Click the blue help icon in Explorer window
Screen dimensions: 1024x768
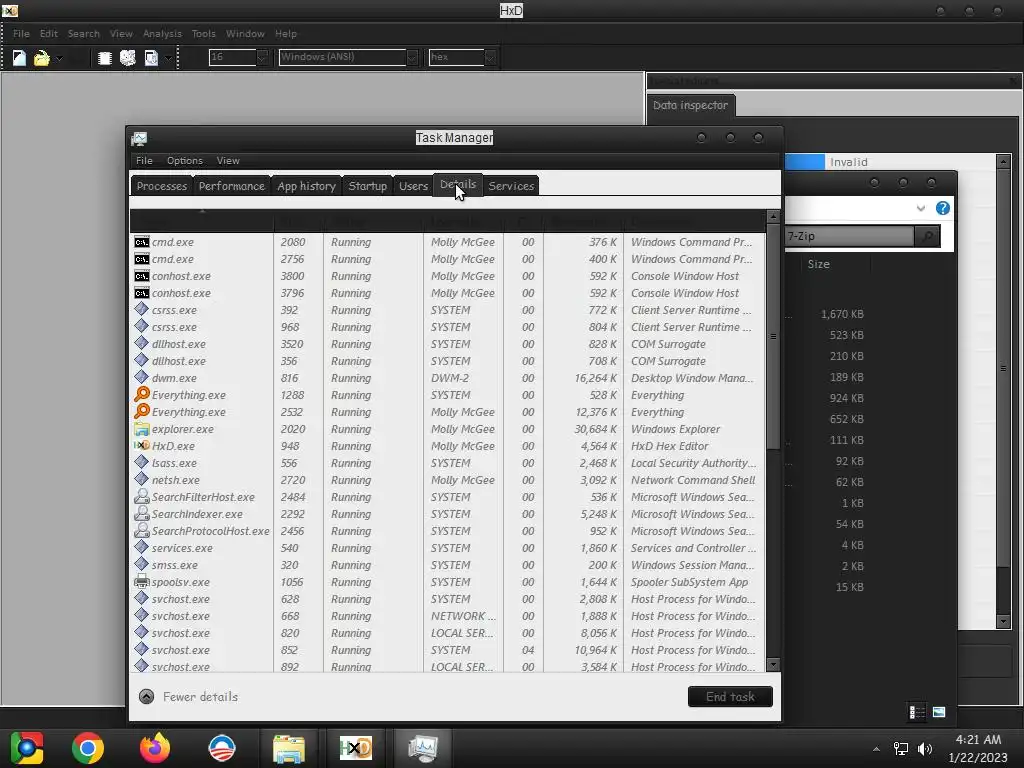pos(942,208)
